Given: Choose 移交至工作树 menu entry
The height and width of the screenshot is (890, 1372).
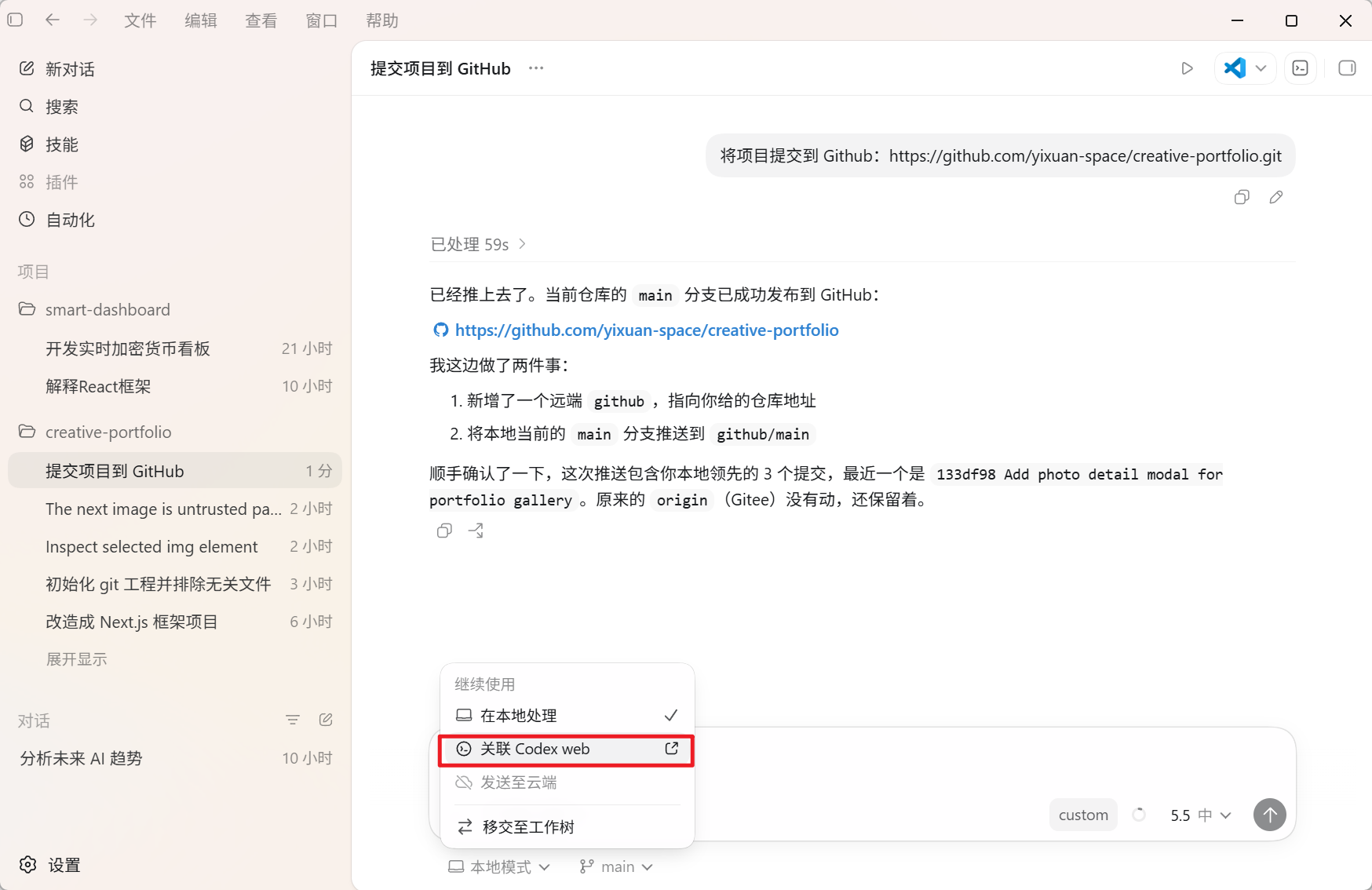Looking at the screenshot, I should pyautogui.click(x=567, y=827).
